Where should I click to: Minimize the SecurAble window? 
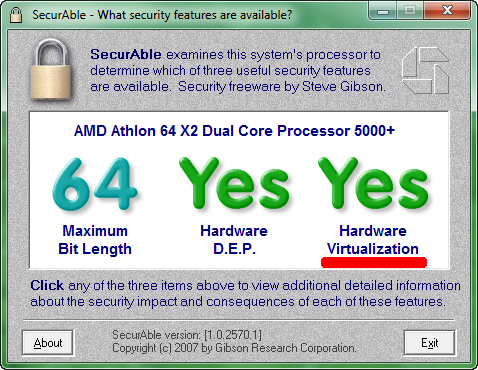coord(383,11)
